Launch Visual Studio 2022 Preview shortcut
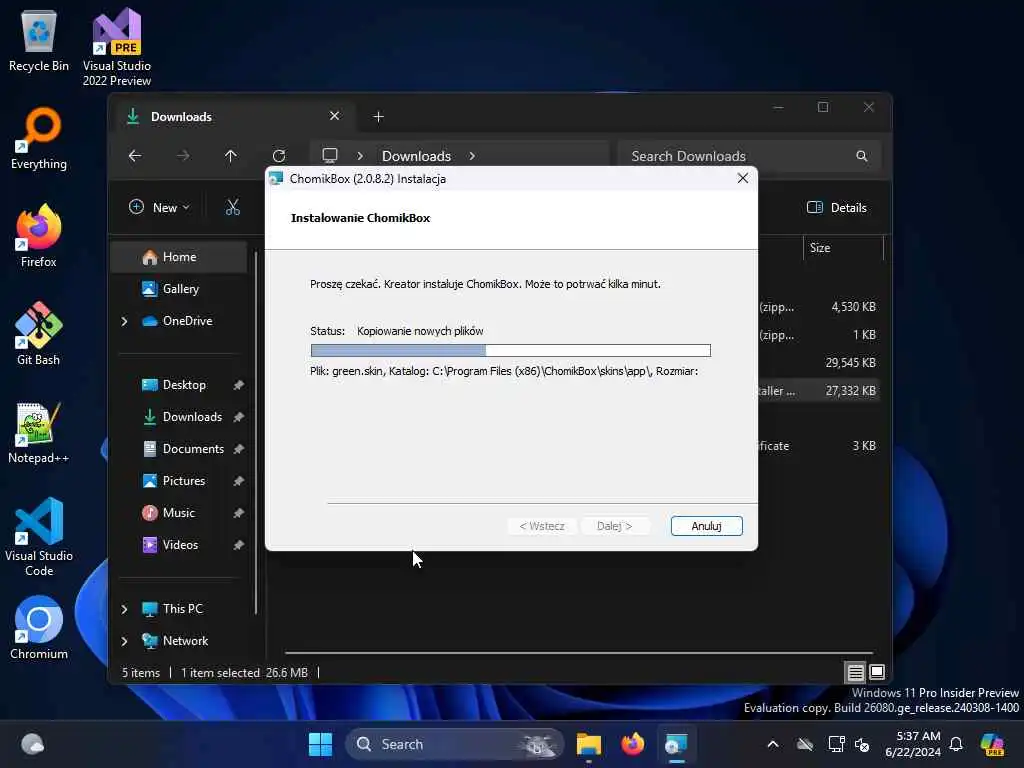Image resolution: width=1024 pixels, height=768 pixels. 116,47
